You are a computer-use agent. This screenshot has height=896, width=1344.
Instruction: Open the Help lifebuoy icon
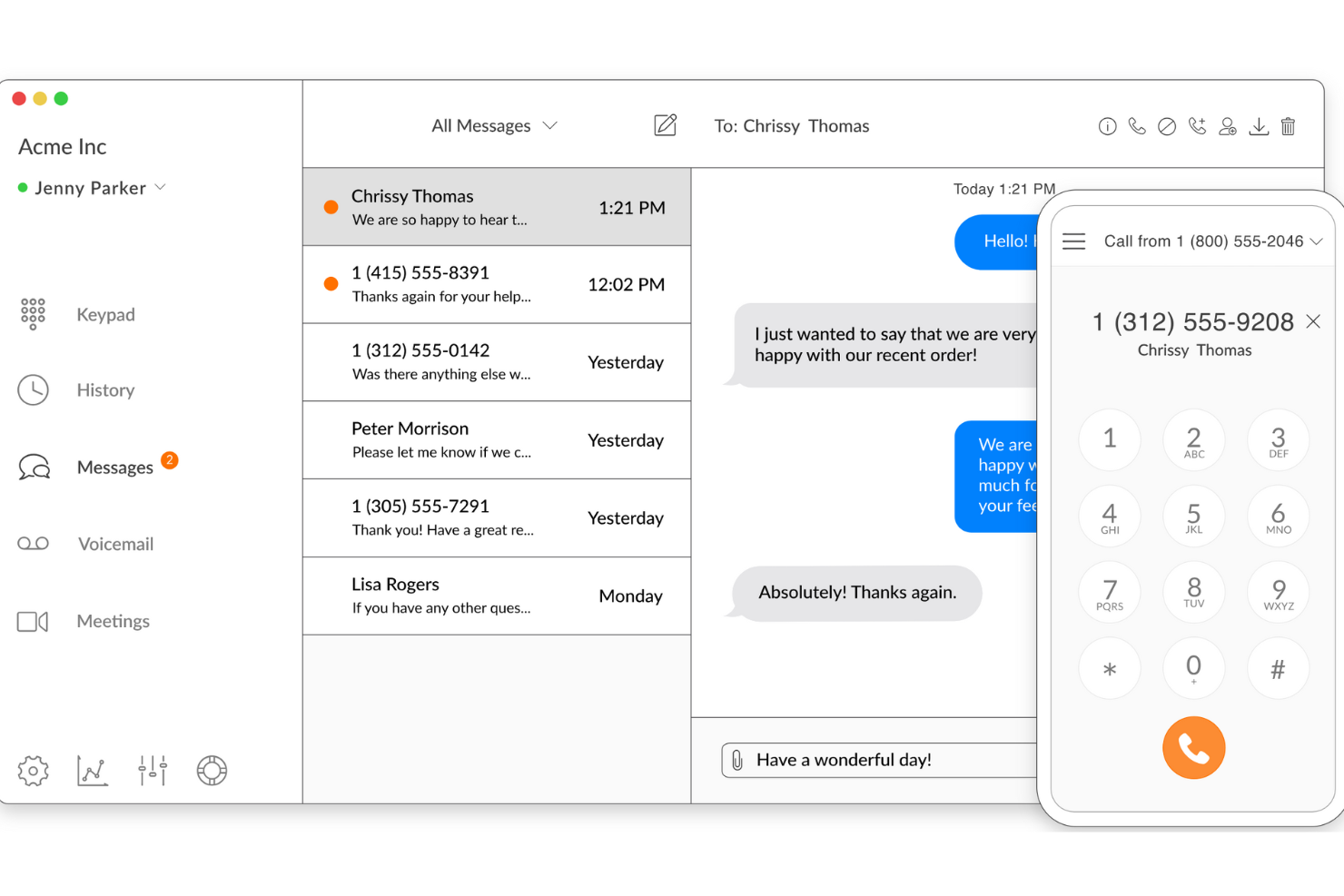211,771
